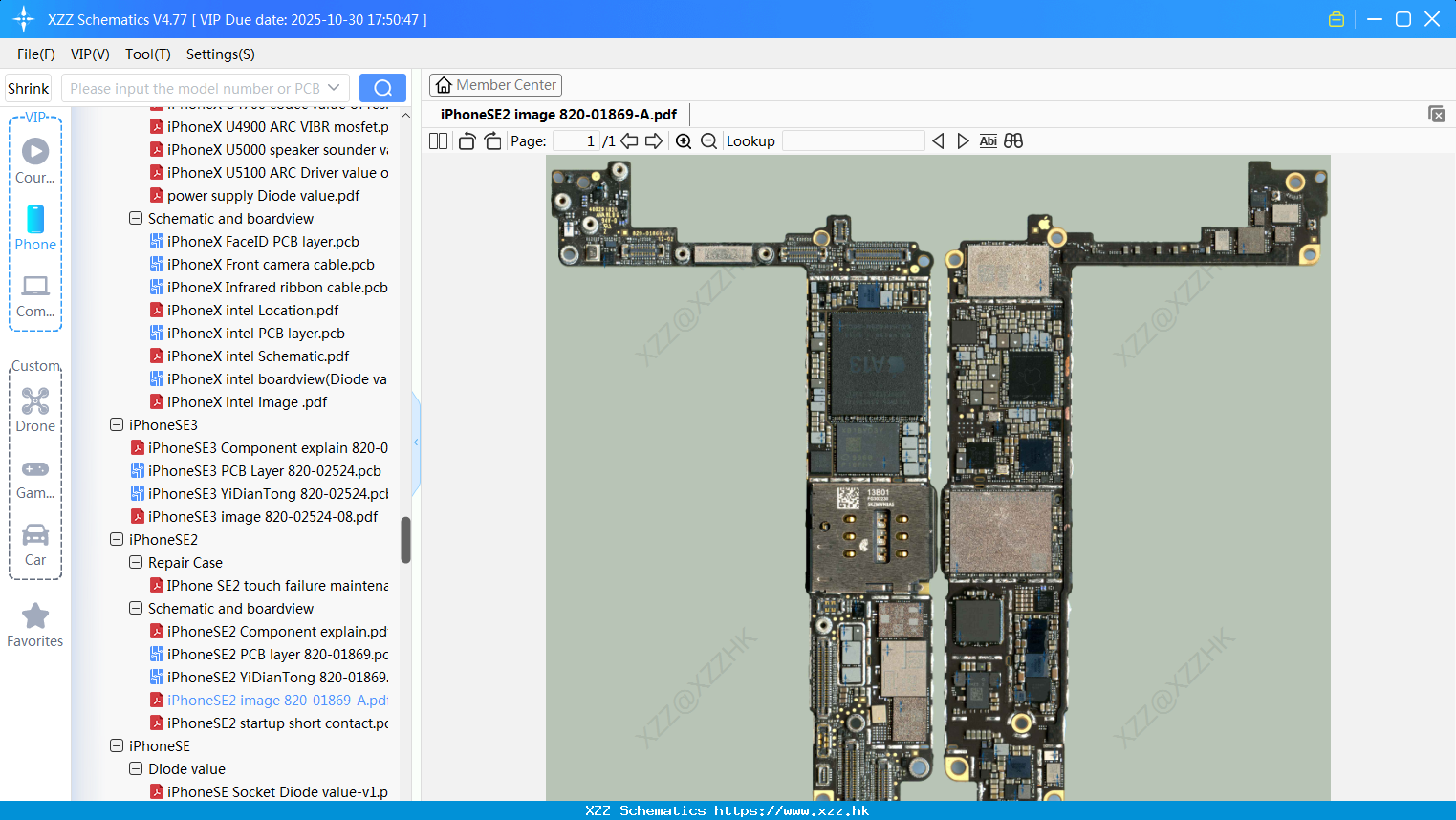The height and width of the screenshot is (820, 1456).
Task: Rotate the page counterclockwise
Action: coord(467,141)
